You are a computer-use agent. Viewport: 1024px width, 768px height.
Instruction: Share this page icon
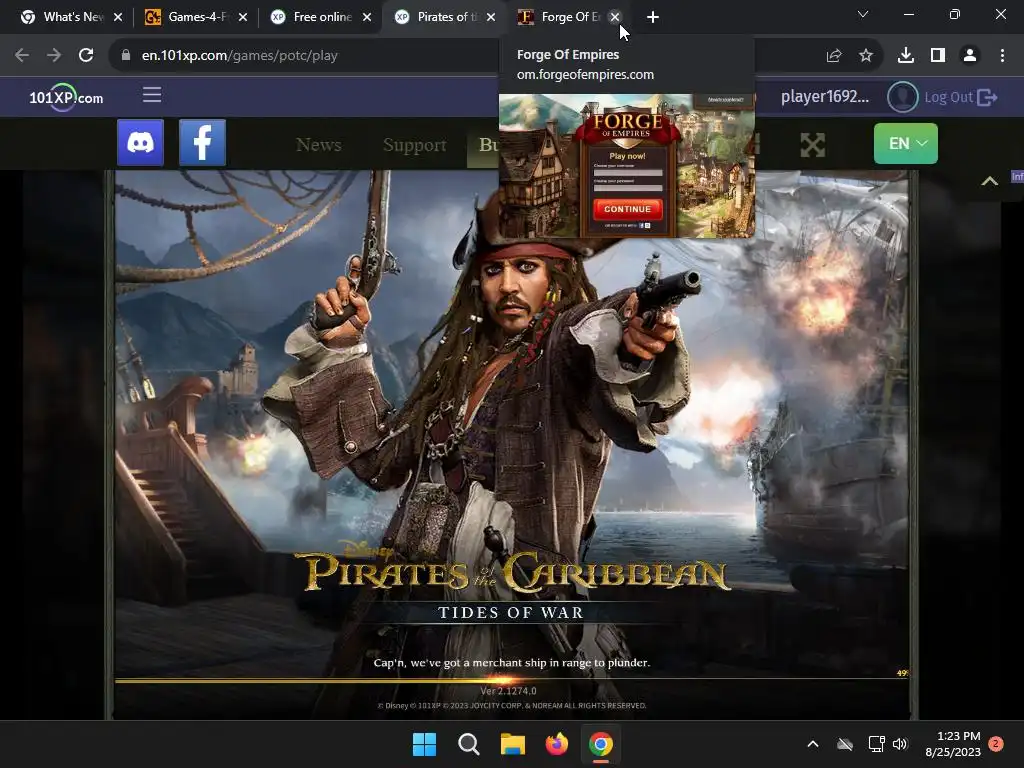(x=834, y=56)
